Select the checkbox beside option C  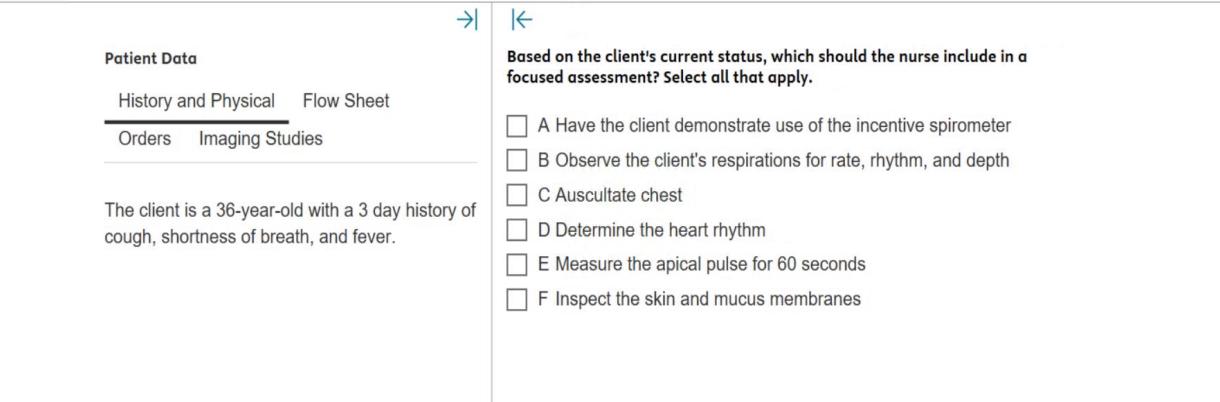click(x=517, y=196)
